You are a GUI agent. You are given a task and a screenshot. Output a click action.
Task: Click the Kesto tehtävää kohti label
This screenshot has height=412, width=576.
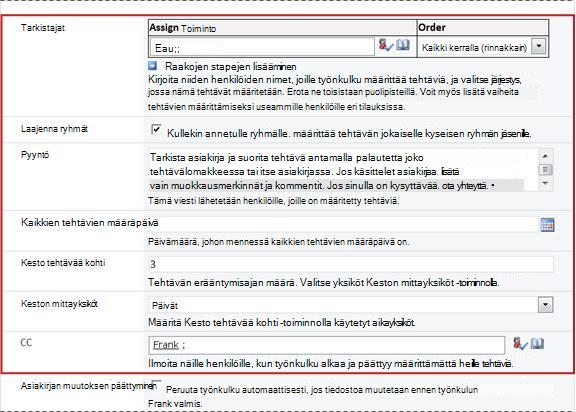(63, 263)
